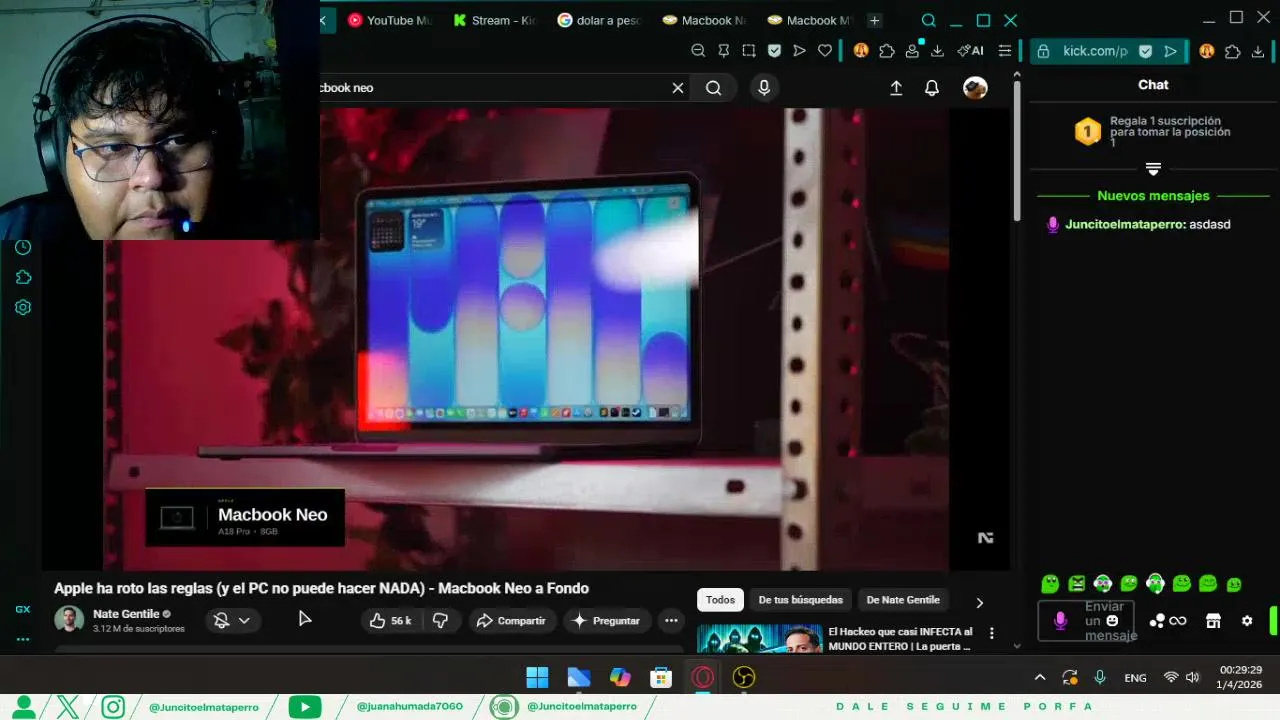The height and width of the screenshot is (720, 1280).
Task: Like the video with 56 k button
Action: click(x=390, y=621)
